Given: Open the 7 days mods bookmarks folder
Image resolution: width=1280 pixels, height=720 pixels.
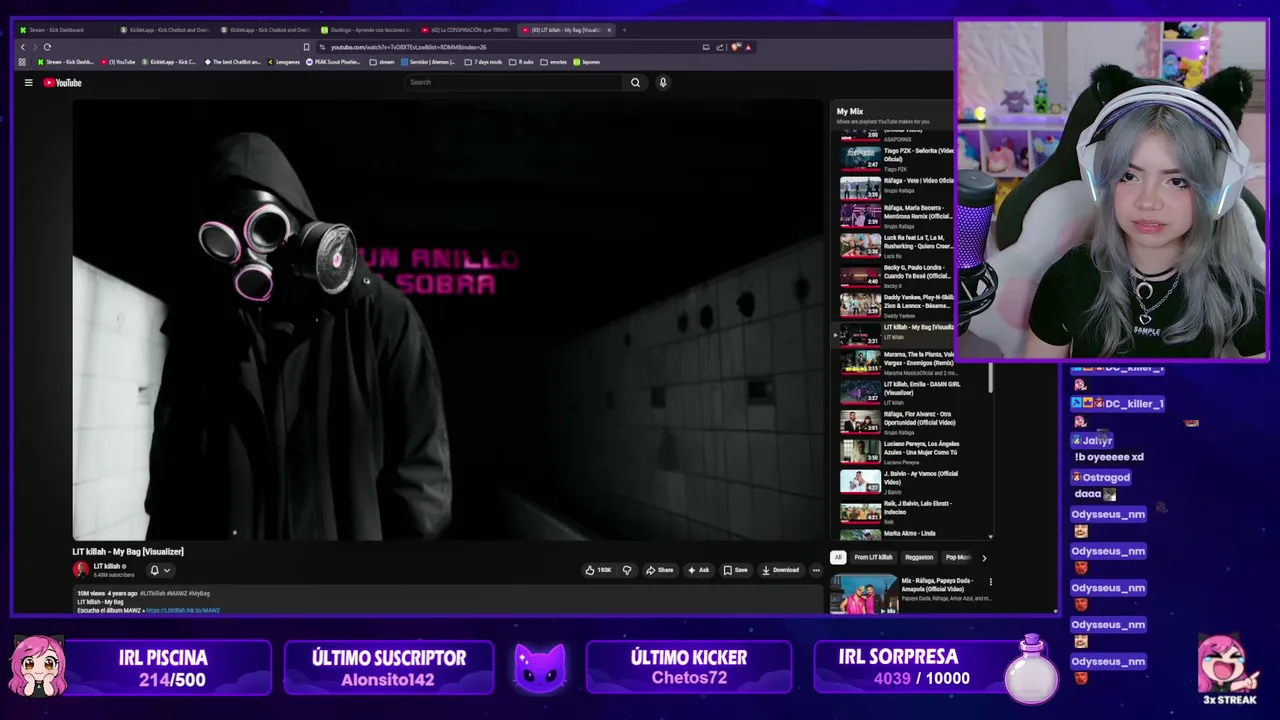Looking at the screenshot, I should pyautogui.click(x=483, y=62).
